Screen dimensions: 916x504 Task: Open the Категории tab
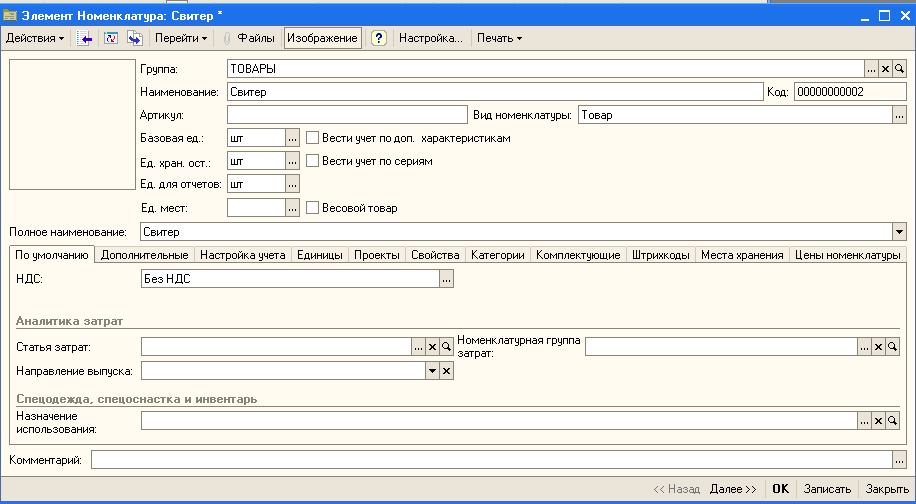pos(498,255)
